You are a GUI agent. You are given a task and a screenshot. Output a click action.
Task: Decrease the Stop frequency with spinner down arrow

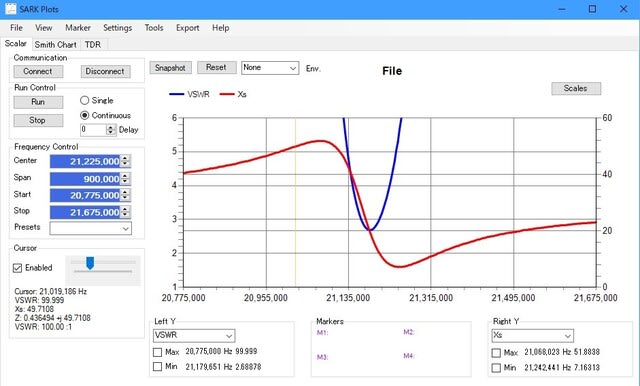126,215
